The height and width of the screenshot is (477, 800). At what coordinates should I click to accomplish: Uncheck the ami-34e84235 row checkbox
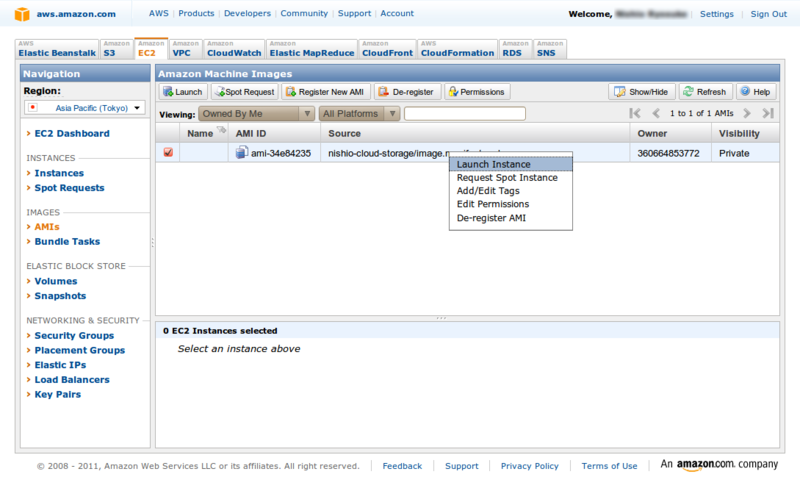click(168, 153)
